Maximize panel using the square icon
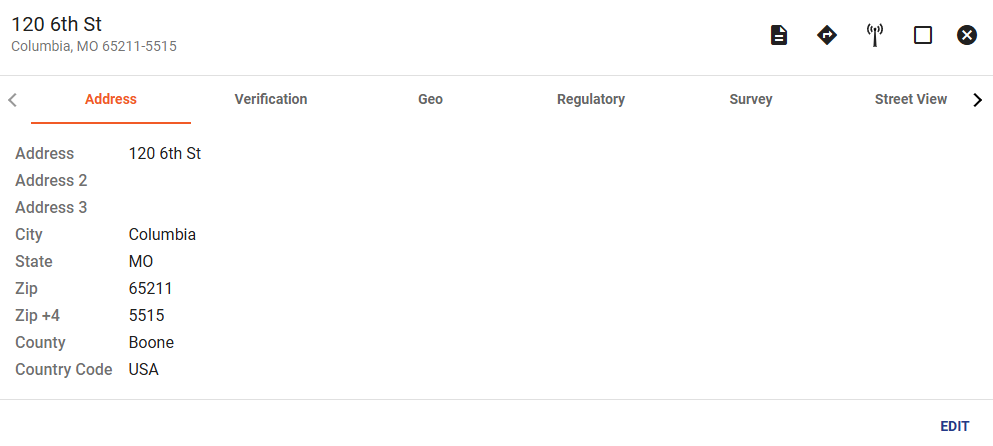Viewport: 993px width, 446px height. (x=923, y=35)
